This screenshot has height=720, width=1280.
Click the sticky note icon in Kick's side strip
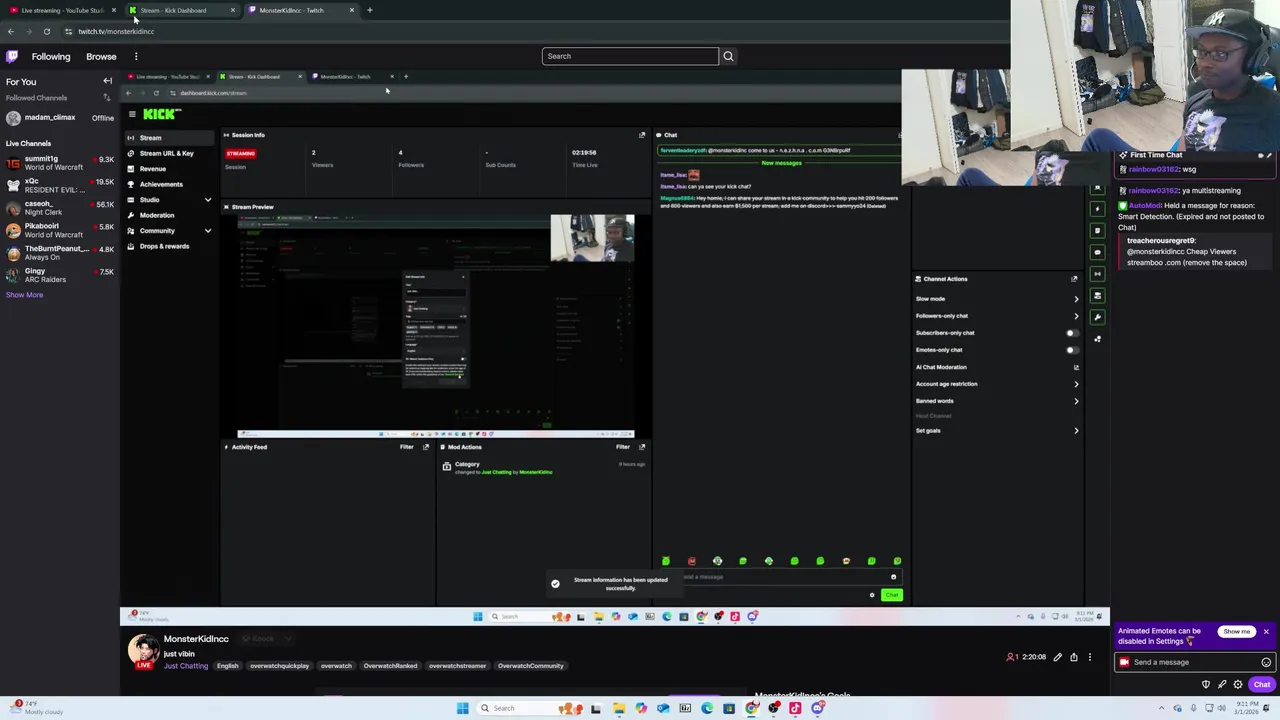coord(1097,230)
